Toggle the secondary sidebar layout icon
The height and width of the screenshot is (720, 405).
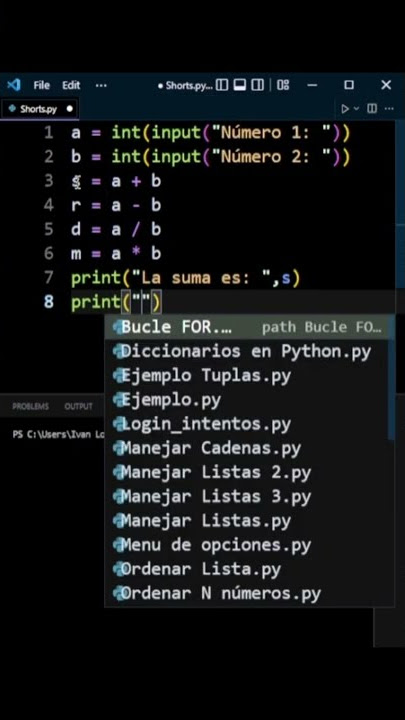pos(258,85)
